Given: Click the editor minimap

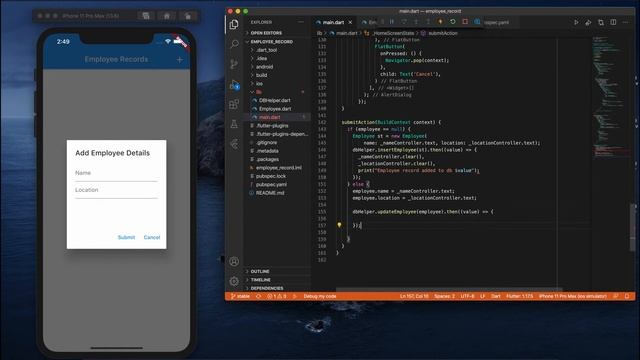Looking at the screenshot, I should click(x=611, y=97).
